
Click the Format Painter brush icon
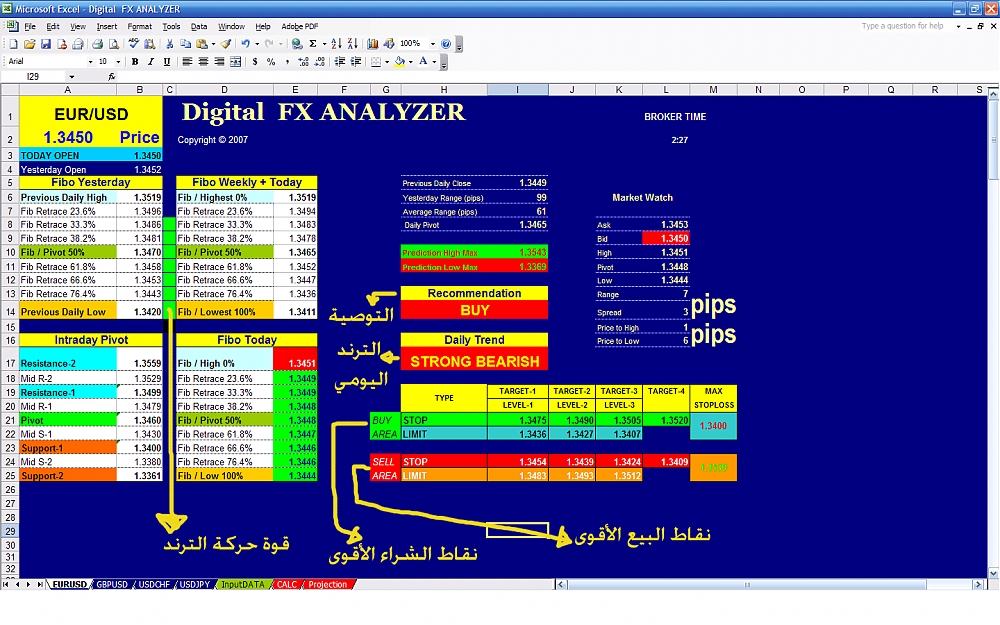coord(226,44)
